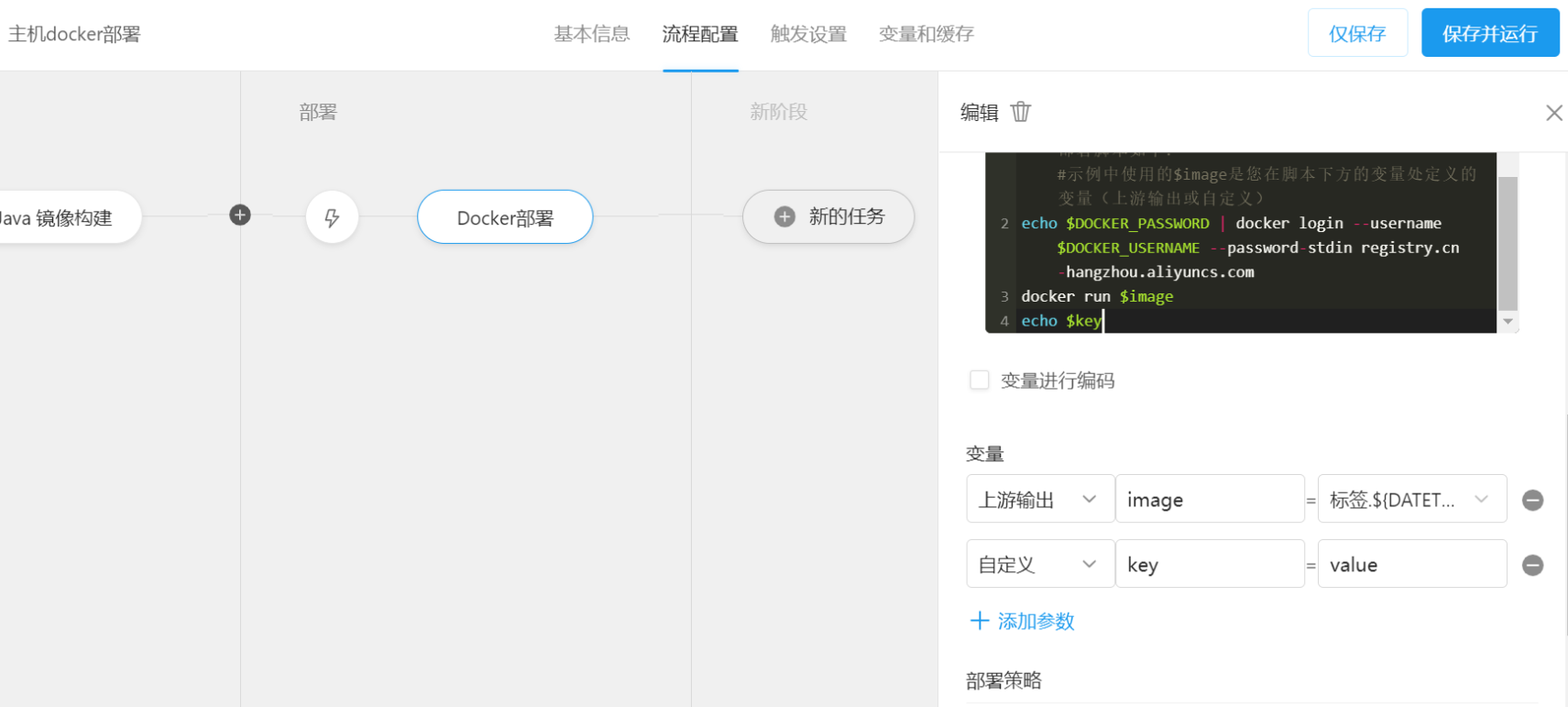Click the plus icon to add a task
1568x707 pixels.
pyautogui.click(x=240, y=215)
